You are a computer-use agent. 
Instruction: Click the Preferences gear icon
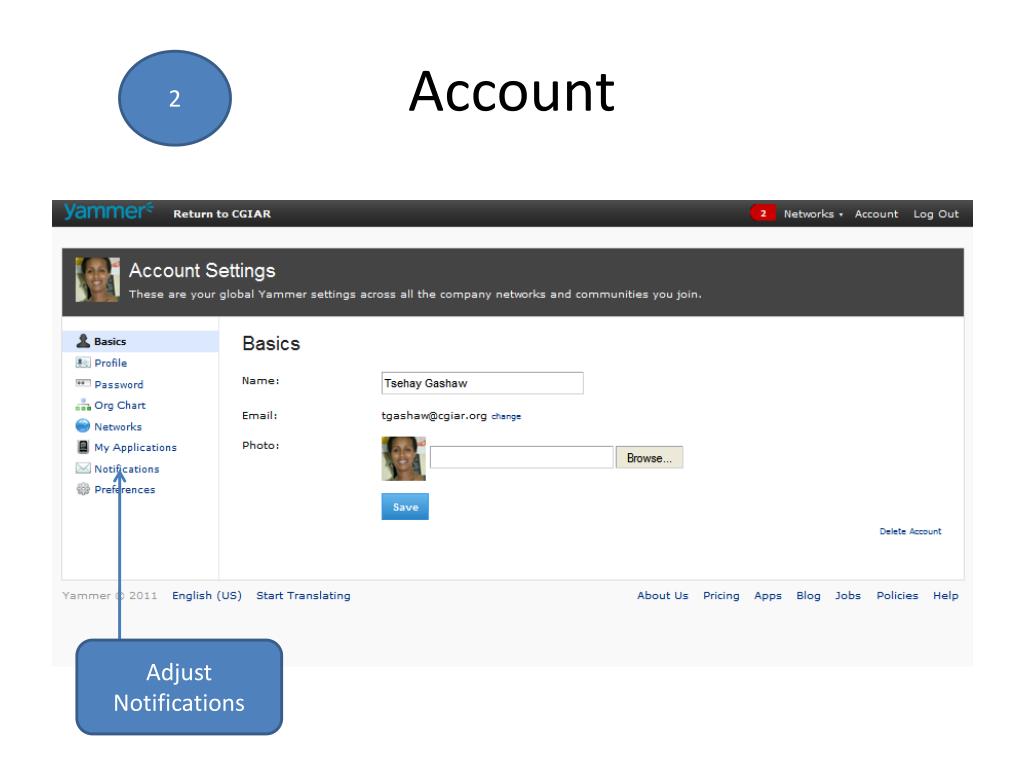[83, 489]
